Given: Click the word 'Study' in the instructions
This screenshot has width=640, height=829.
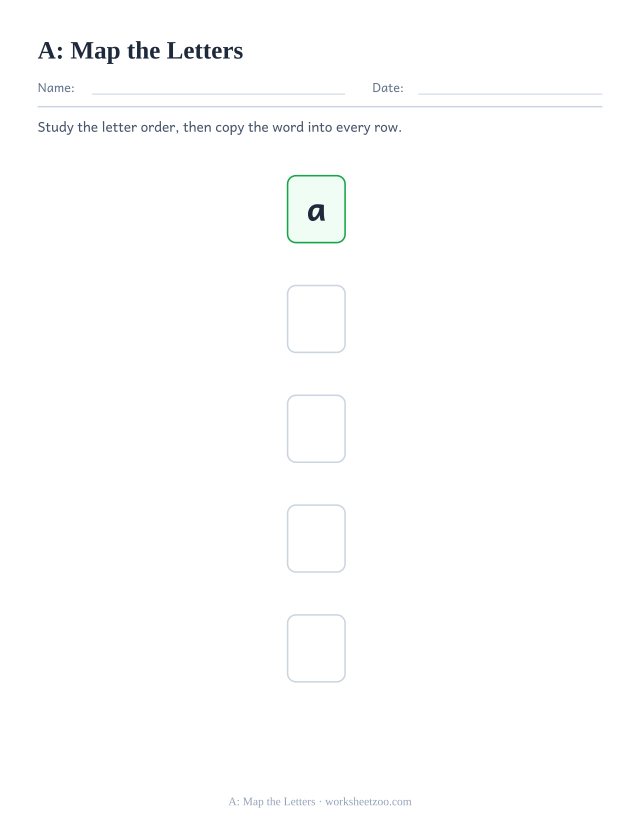Looking at the screenshot, I should [55, 127].
